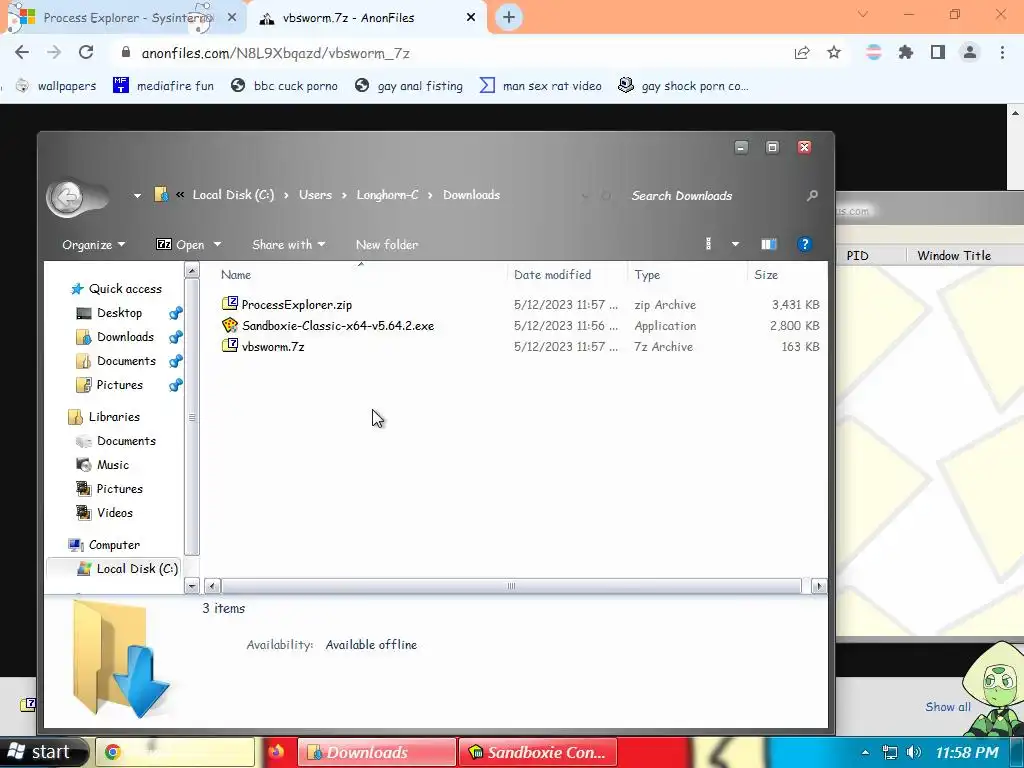The height and width of the screenshot is (768, 1024).
Task: Select Users in breadcrumb path
Action: pyautogui.click(x=315, y=195)
